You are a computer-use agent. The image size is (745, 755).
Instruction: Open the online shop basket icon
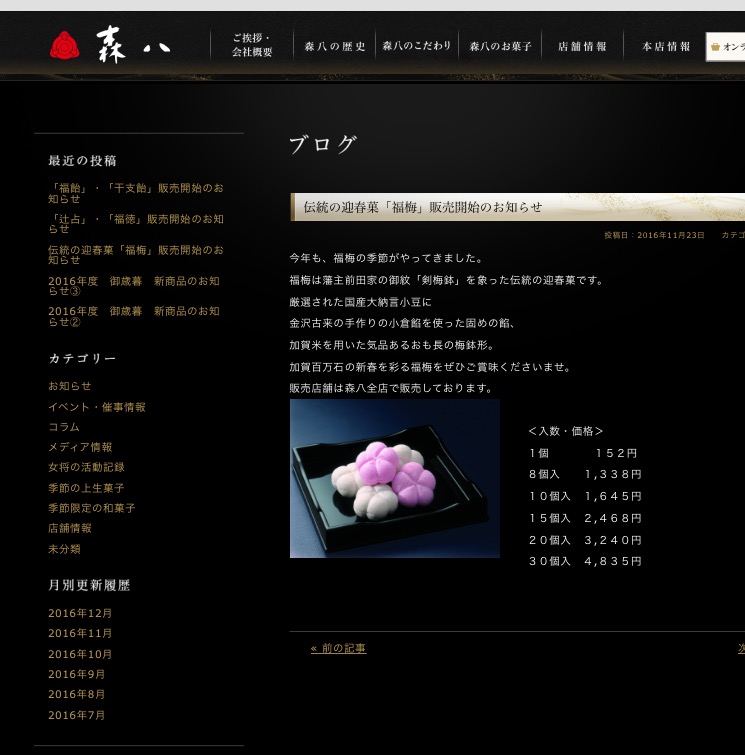coord(716,47)
